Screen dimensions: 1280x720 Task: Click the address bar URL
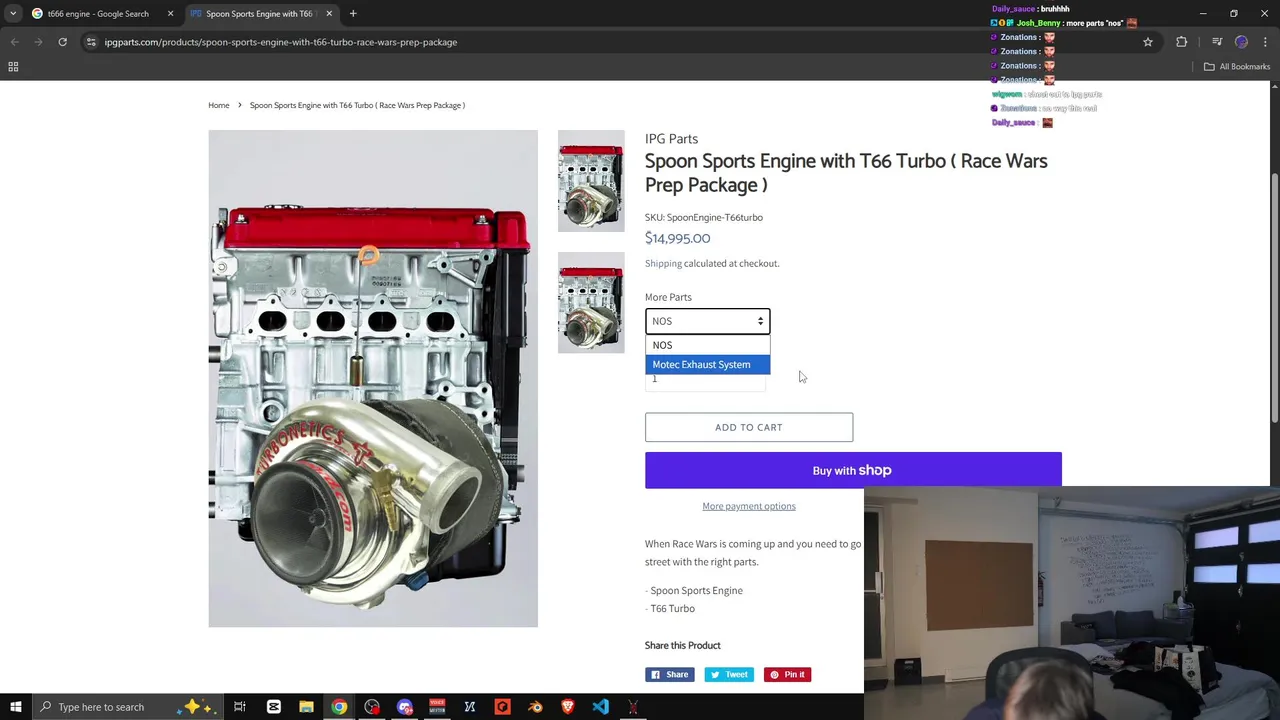[281, 42]
